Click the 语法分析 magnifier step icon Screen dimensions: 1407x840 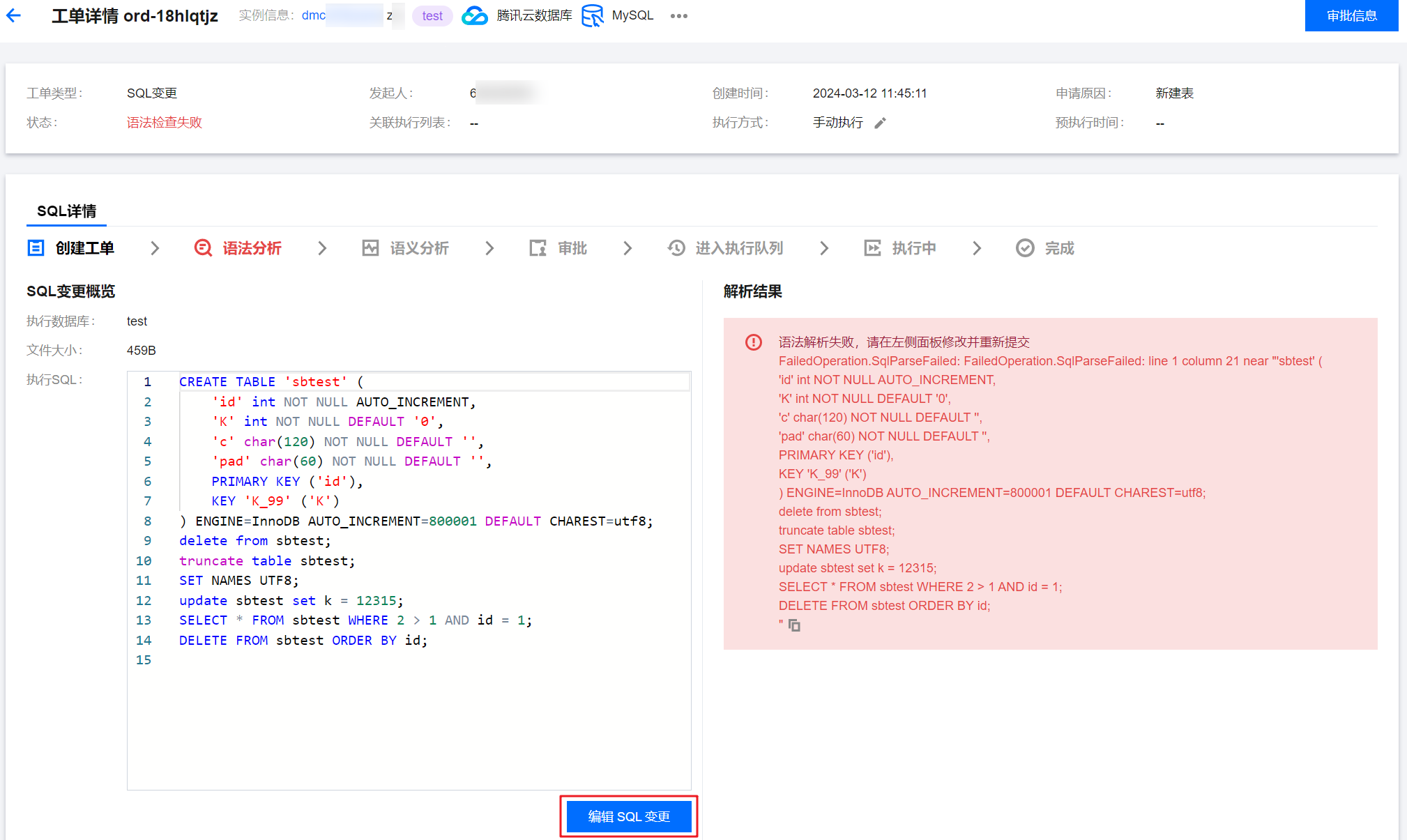tap(203, 248)
